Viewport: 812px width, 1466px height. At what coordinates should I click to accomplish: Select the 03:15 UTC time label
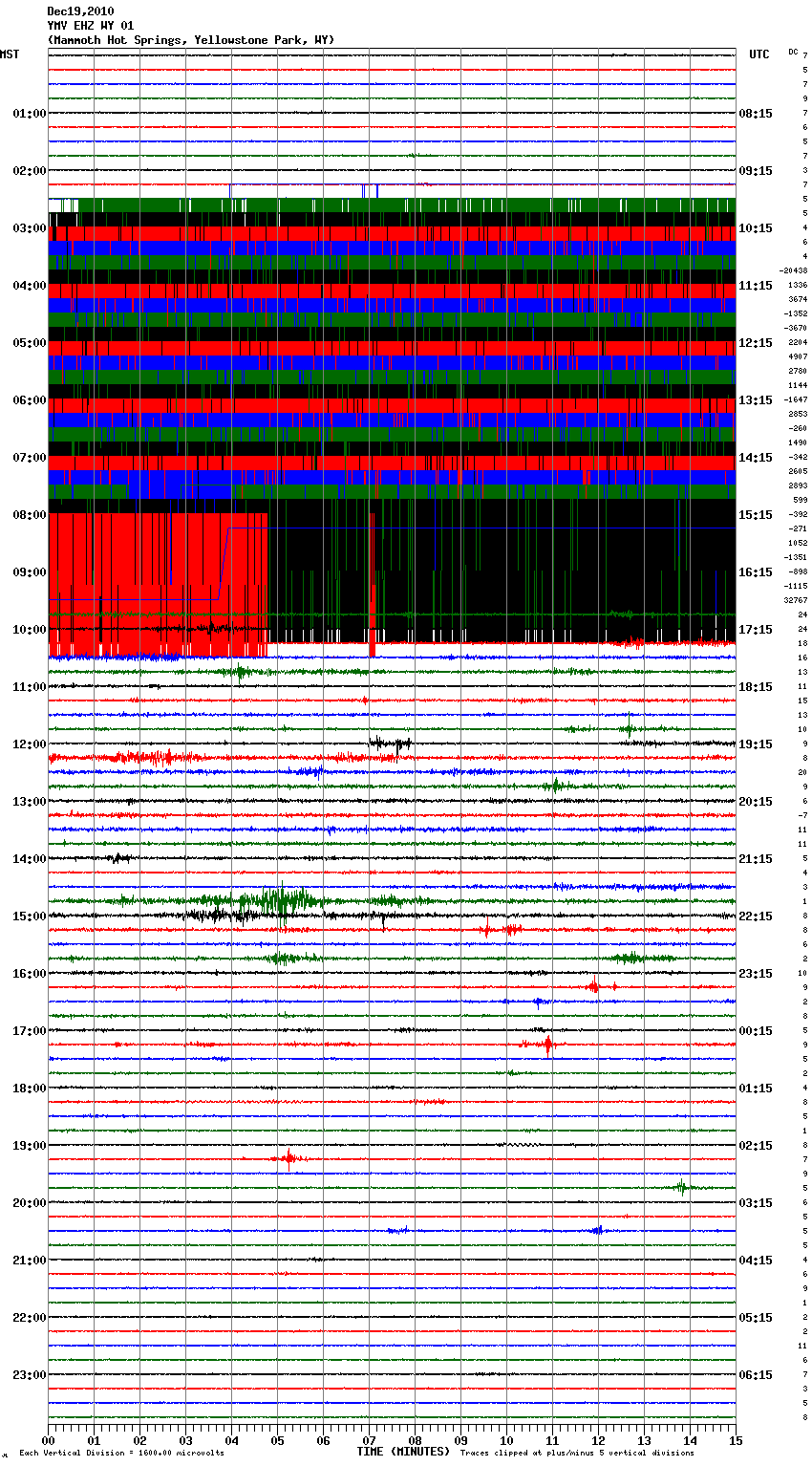coord(756,1203)
